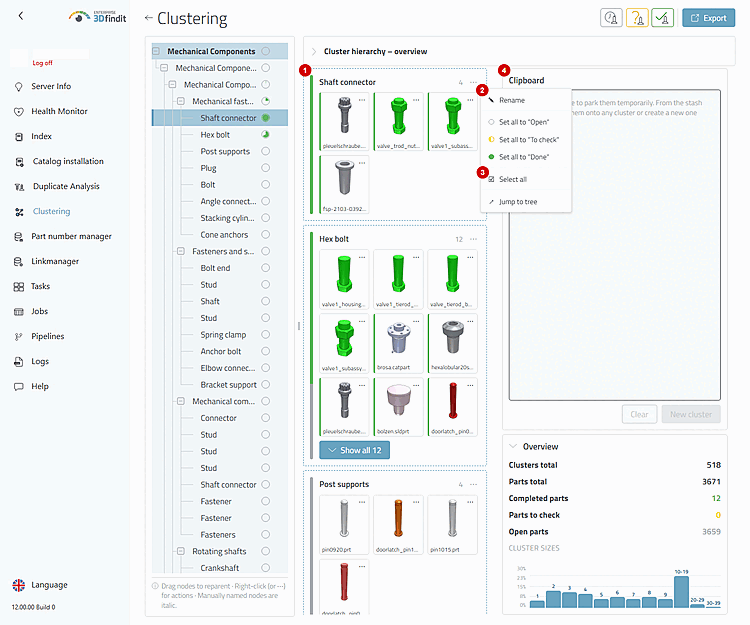
Task: Toggle status circle of Plug node
Action: 265,168
